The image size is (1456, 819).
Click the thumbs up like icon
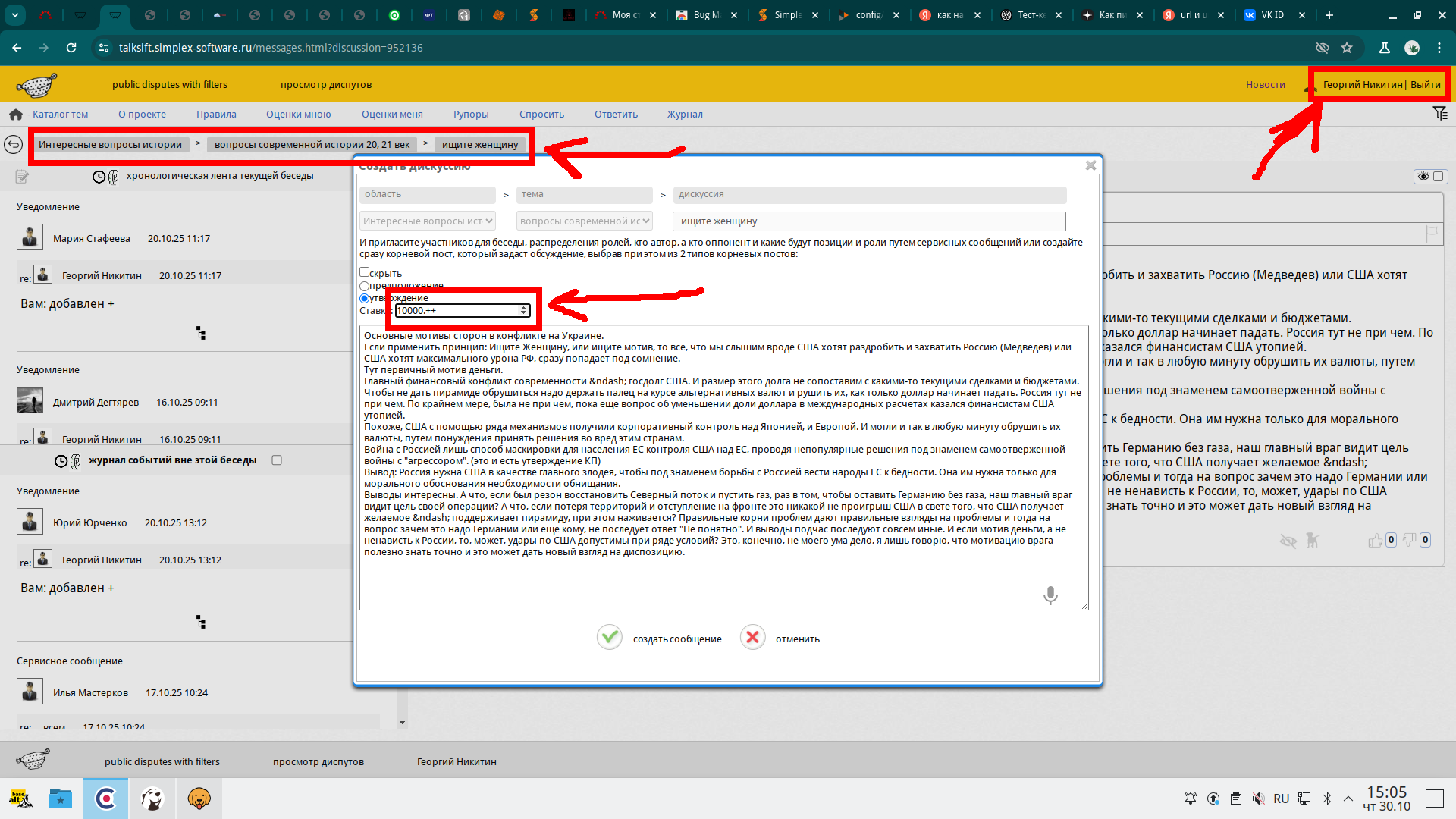[1375, 540]
